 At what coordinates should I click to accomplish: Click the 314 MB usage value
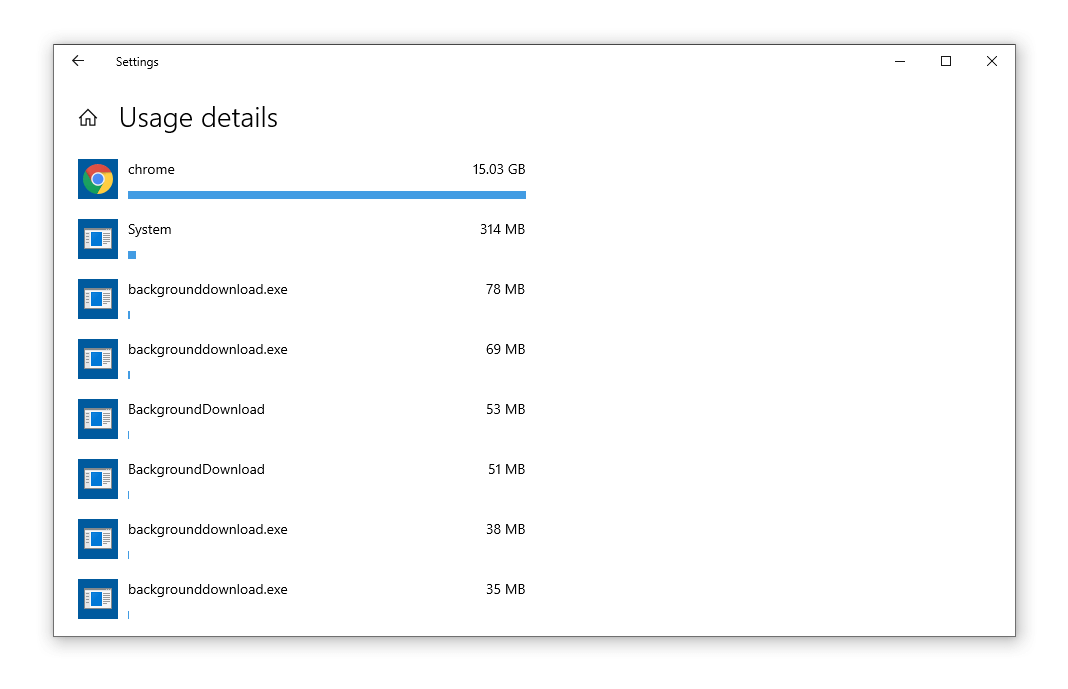pyautogui.click(x=502, y=229)
